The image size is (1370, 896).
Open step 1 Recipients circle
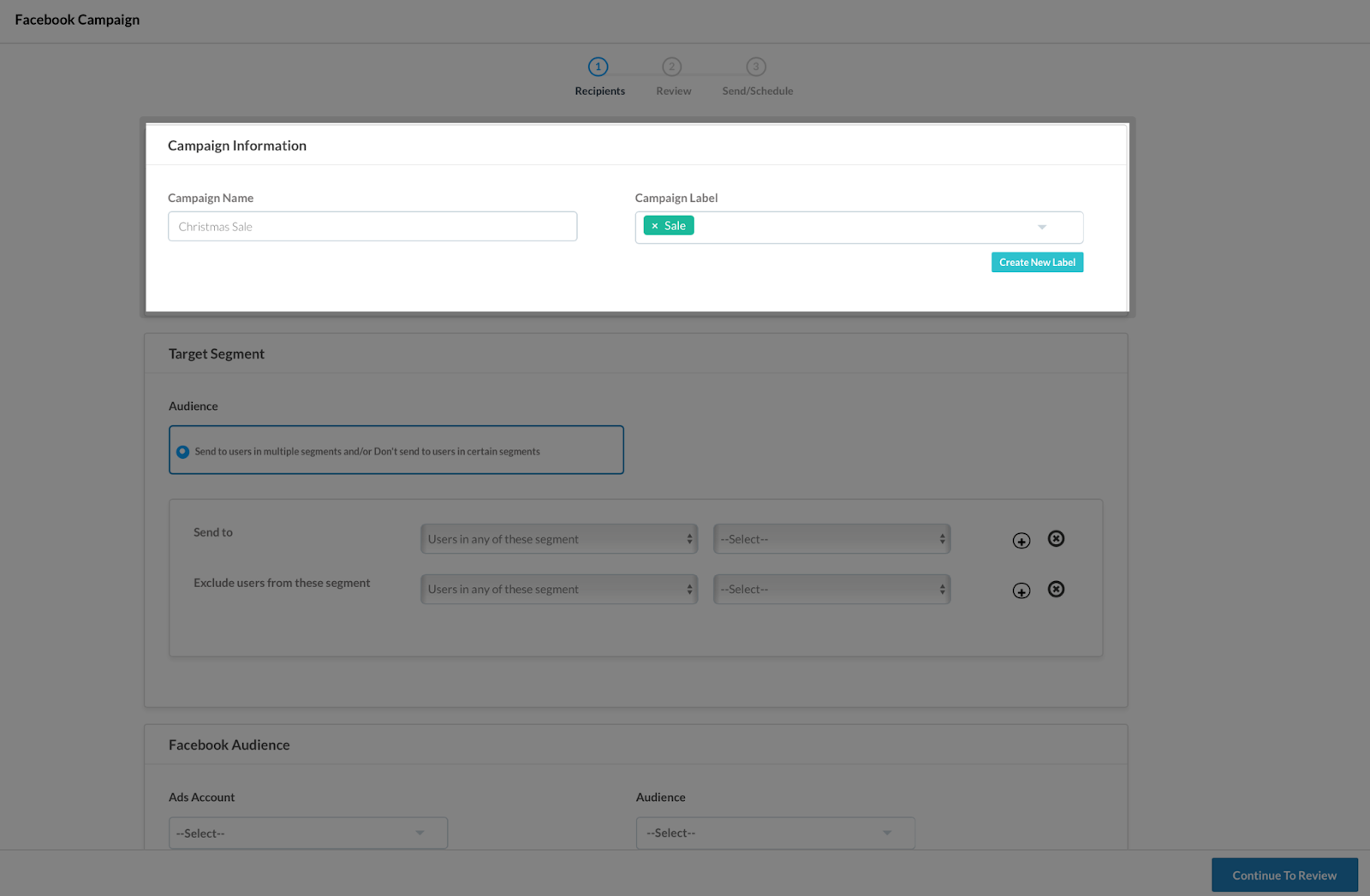tap(598, 67)
